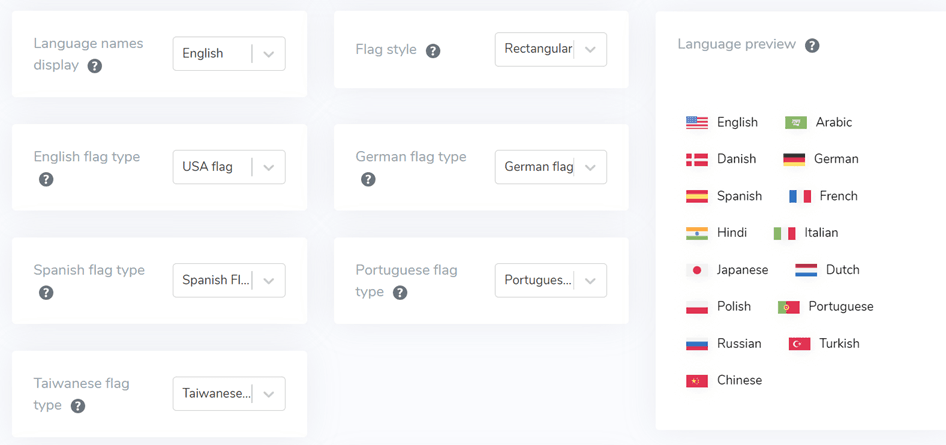946x445 pixels.
Task: Click the German flag icon in preview
Action: pyautogui.click(x=794, y=159)
